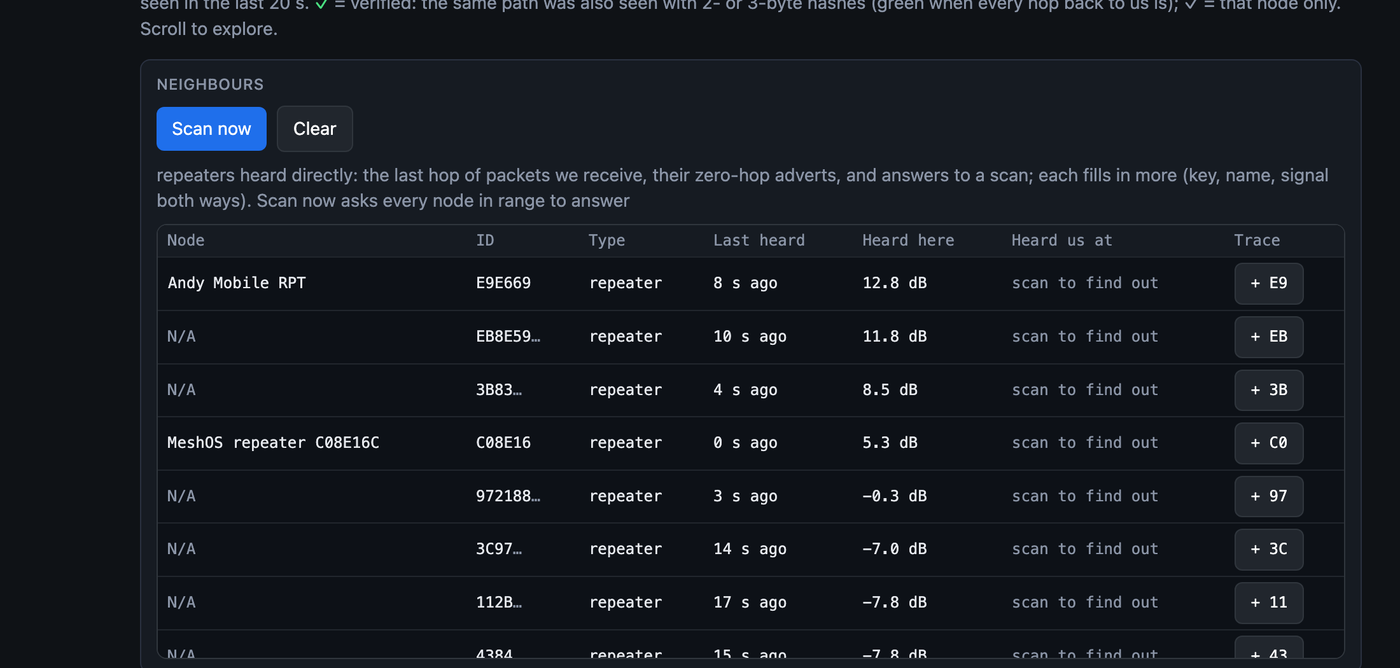
Task: Click the + 11 trace button
Action: coord(1268,602)
